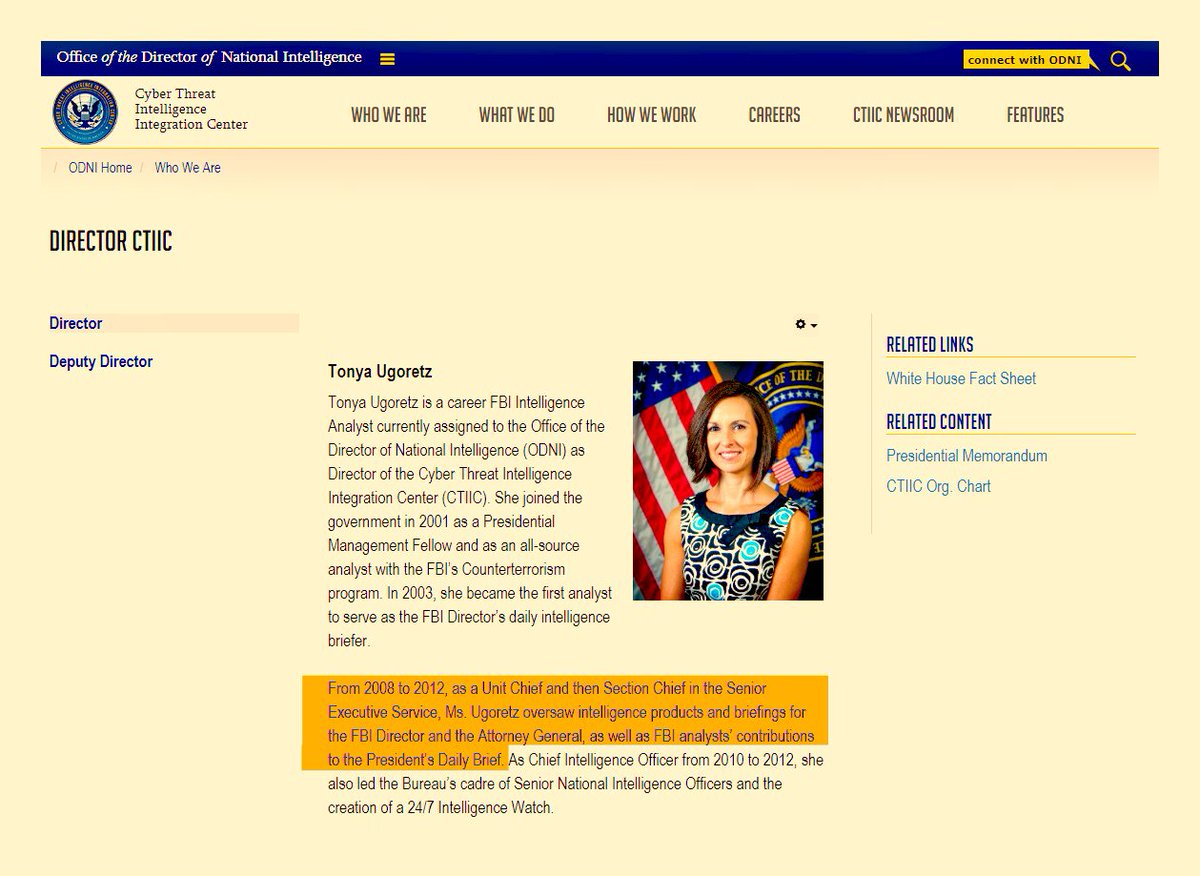Click the Cyber Threat Intelligence Integration Center name
Viewport: 1200px width, 876px height.
click(x=191, y=109)
